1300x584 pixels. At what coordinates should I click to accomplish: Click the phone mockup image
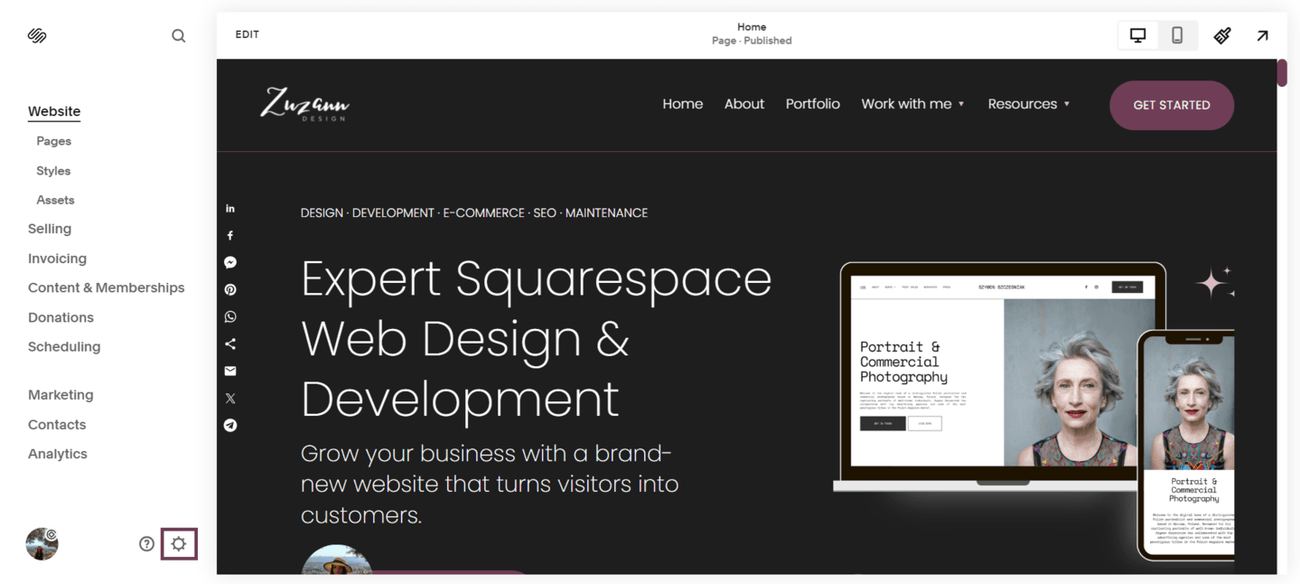coord(1186,445)
